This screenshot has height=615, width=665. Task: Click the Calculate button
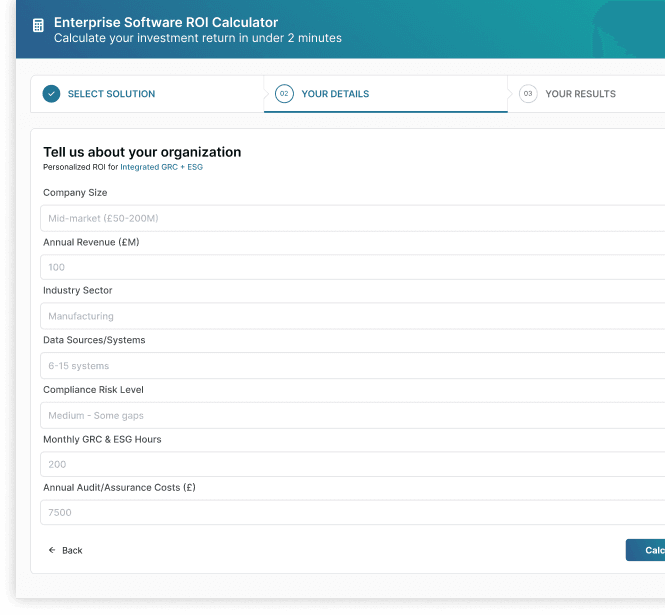click(x=647, y=550)
